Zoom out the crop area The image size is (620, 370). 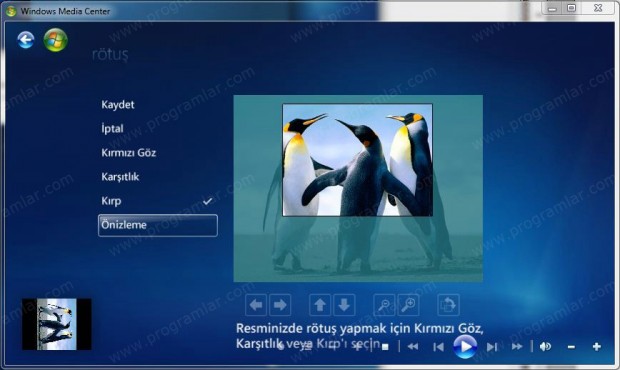click(x=384, y=305)
